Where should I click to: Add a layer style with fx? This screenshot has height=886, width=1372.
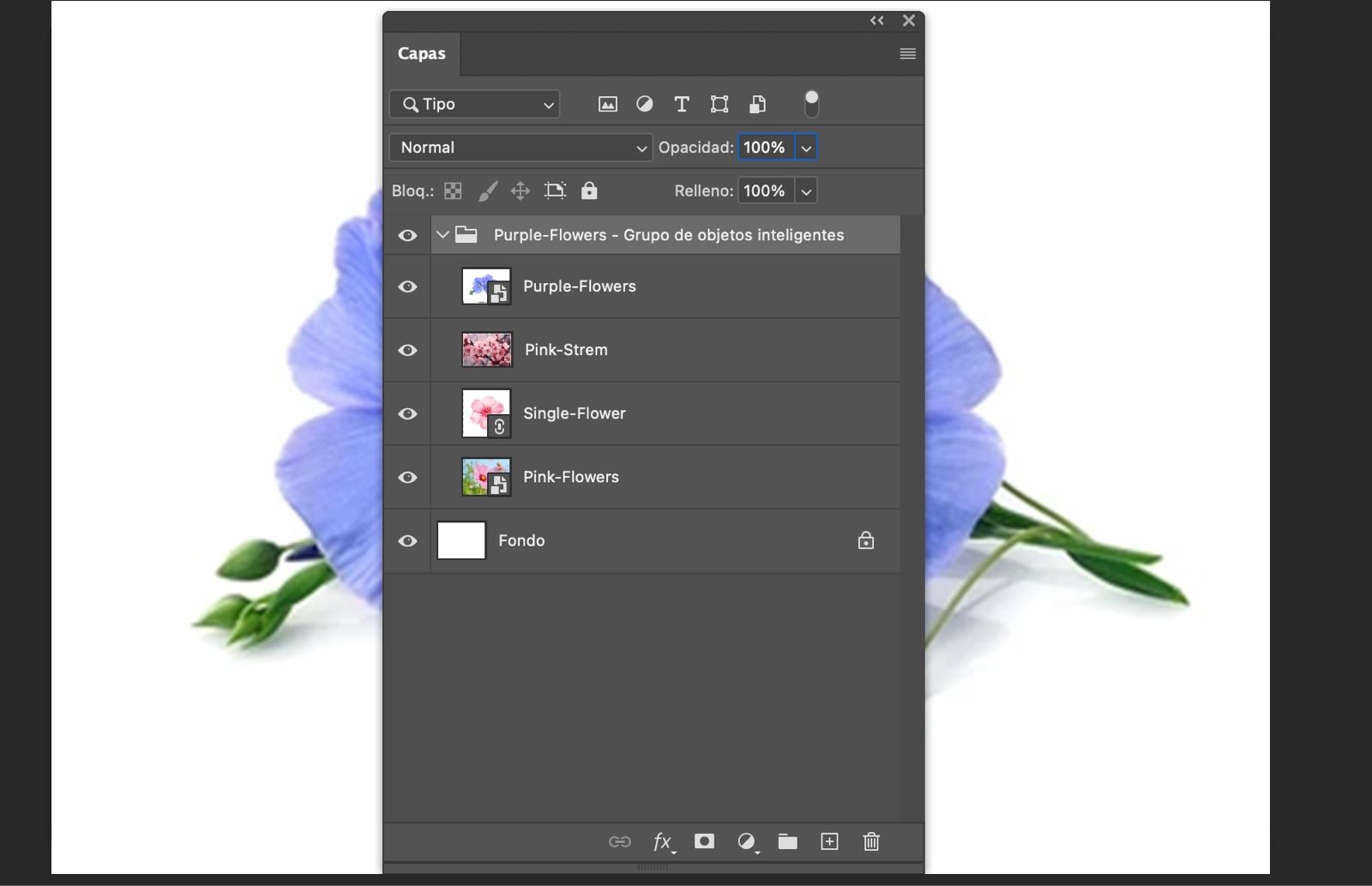pos(664,842)
